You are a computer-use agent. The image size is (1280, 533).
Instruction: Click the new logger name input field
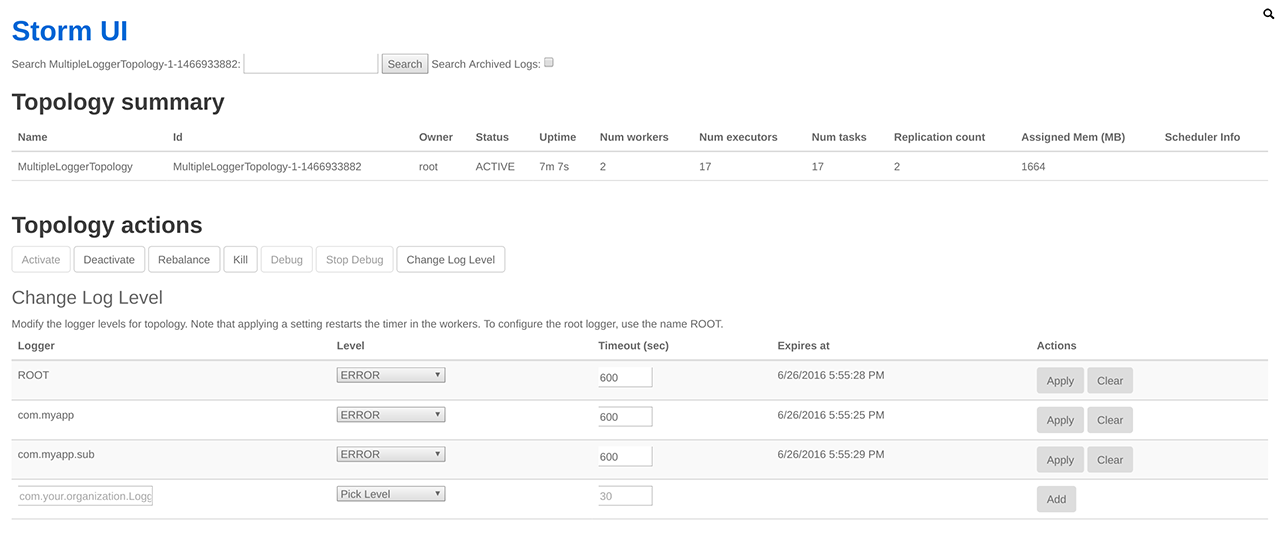pyautogui.click(x=85, y=496)
